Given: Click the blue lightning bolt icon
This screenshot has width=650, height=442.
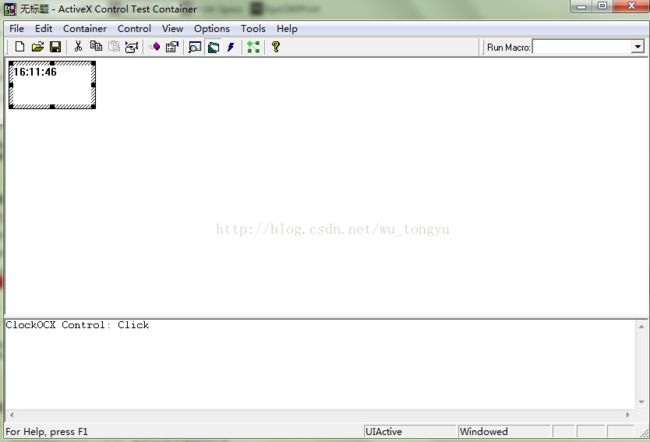Looking at the screenshot, I should coord(231,47).
